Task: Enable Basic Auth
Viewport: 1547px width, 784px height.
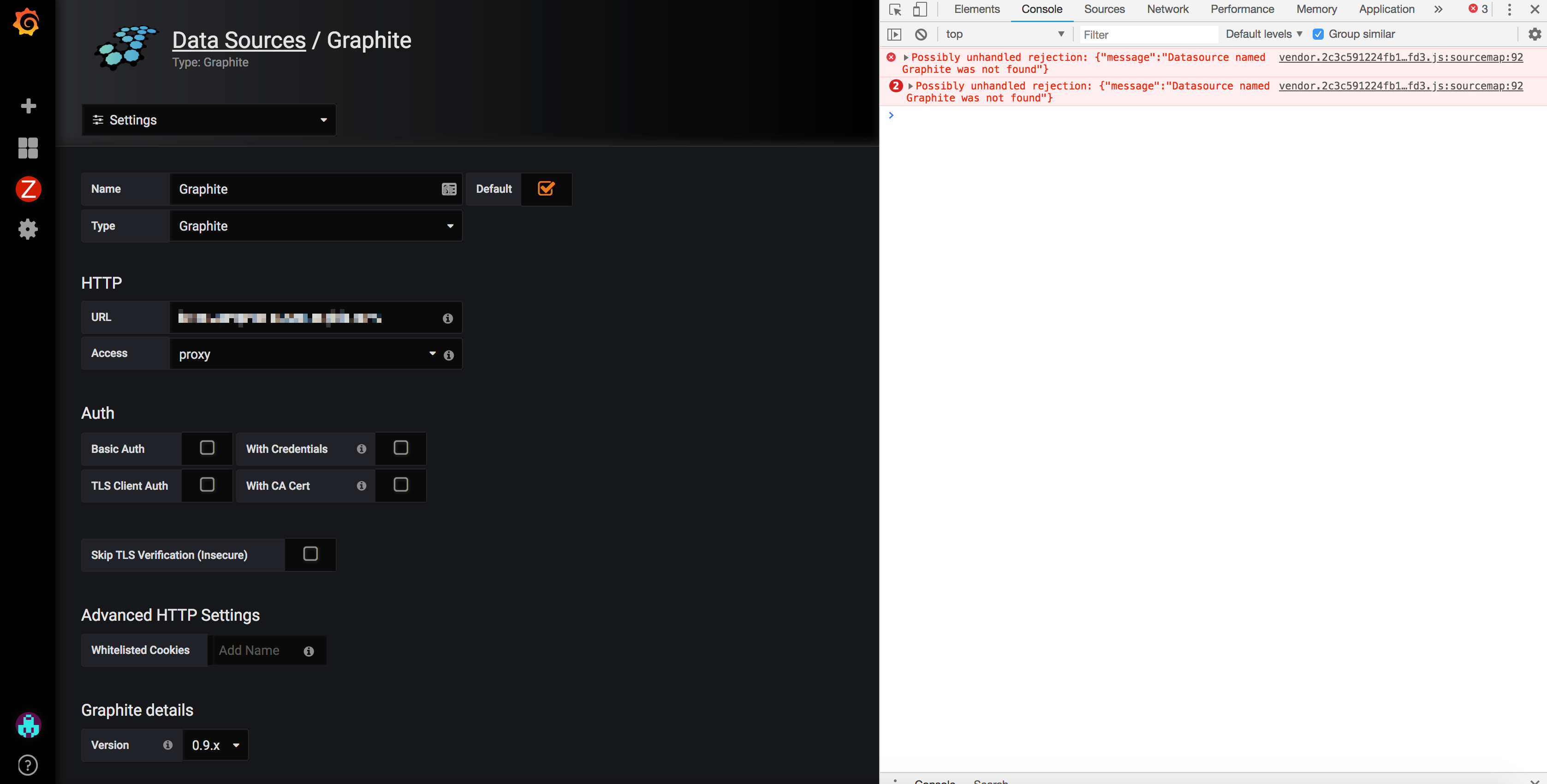Action: [207, 448]
